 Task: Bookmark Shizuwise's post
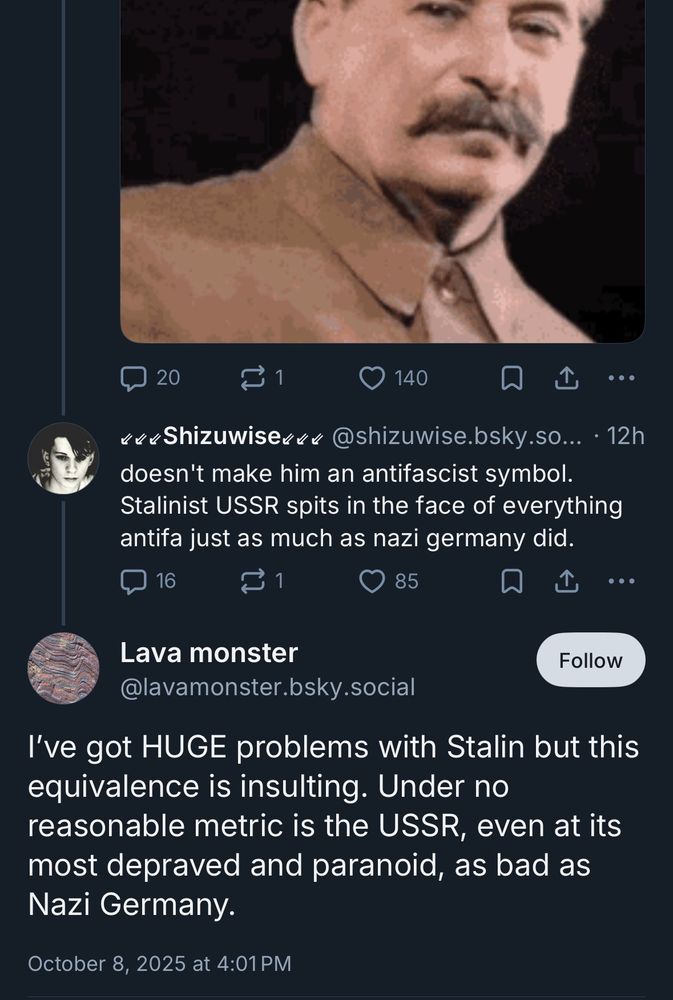(511, 580)
